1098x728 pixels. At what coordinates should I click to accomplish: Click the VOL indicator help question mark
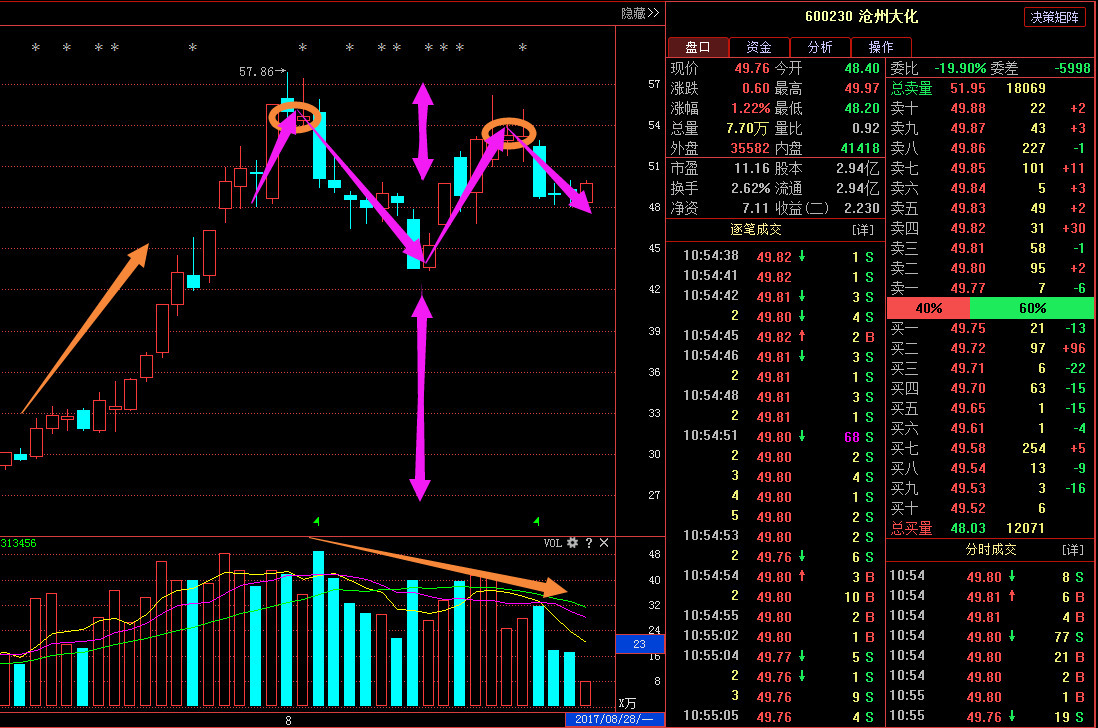click(x=589, y=543)
